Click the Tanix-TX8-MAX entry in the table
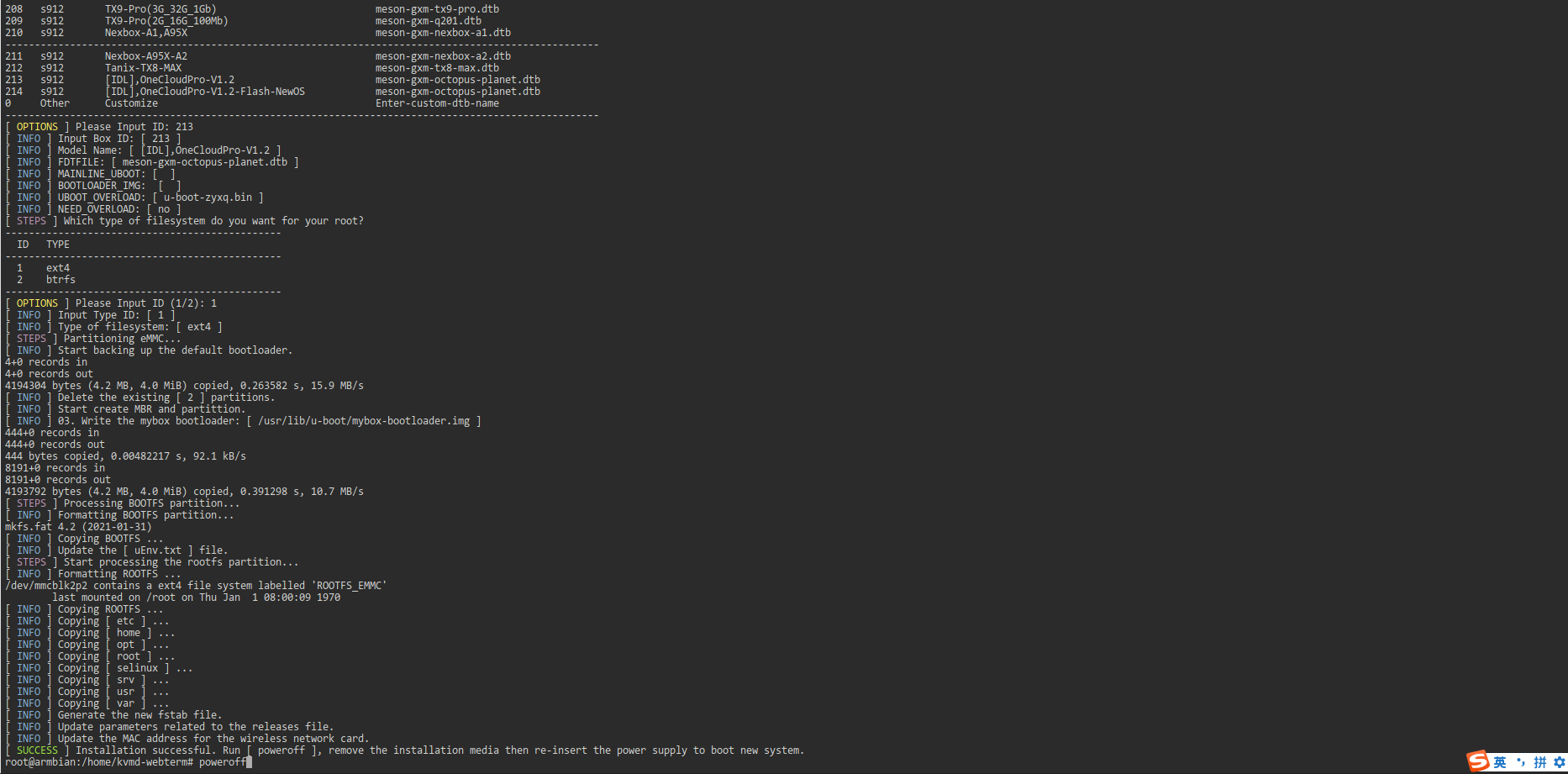The width and height of the screenshot is (1568, 774). point(143,68)
